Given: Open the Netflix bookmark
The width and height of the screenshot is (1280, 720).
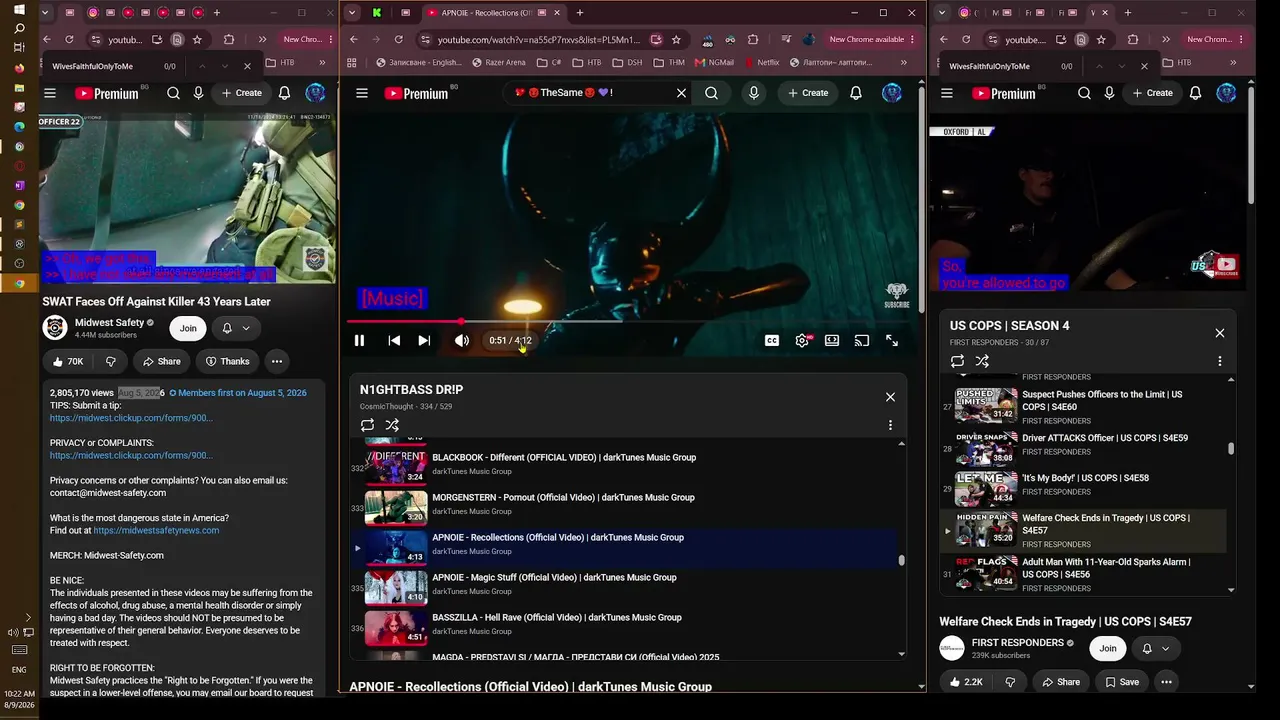Looking at the screenshot, I should [761, 62].
